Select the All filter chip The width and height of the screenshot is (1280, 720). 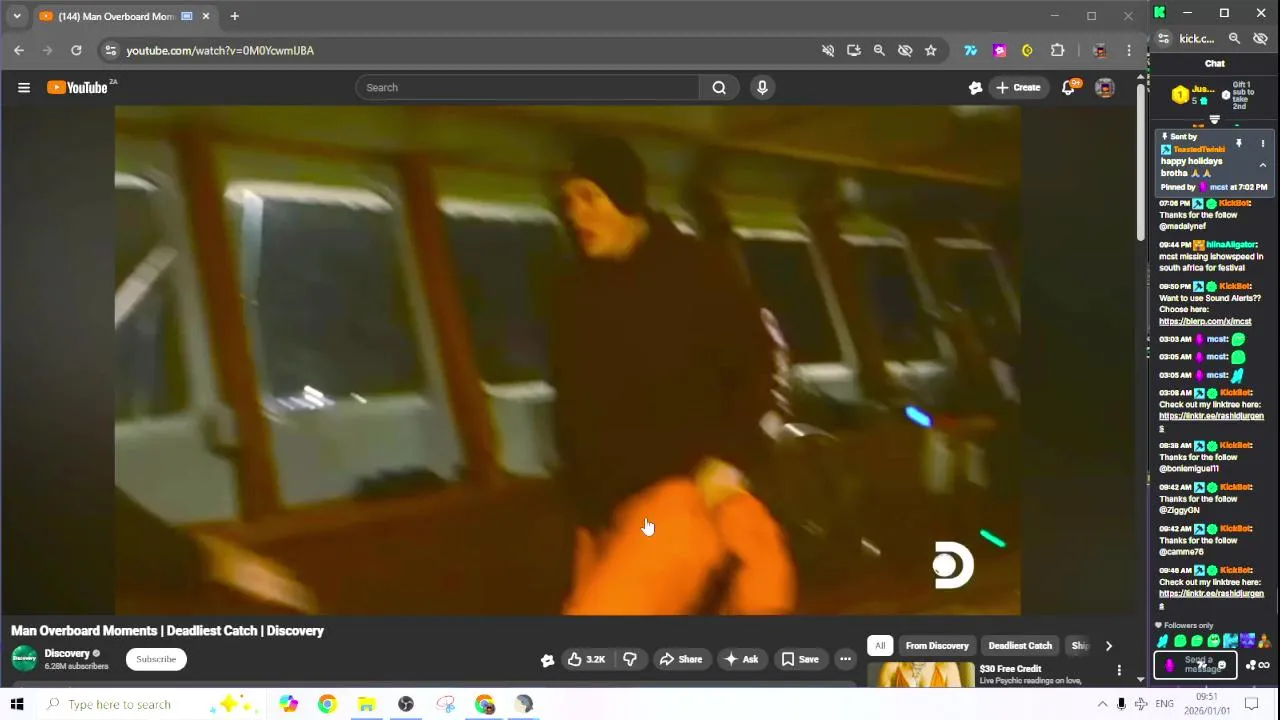[880, 646]
